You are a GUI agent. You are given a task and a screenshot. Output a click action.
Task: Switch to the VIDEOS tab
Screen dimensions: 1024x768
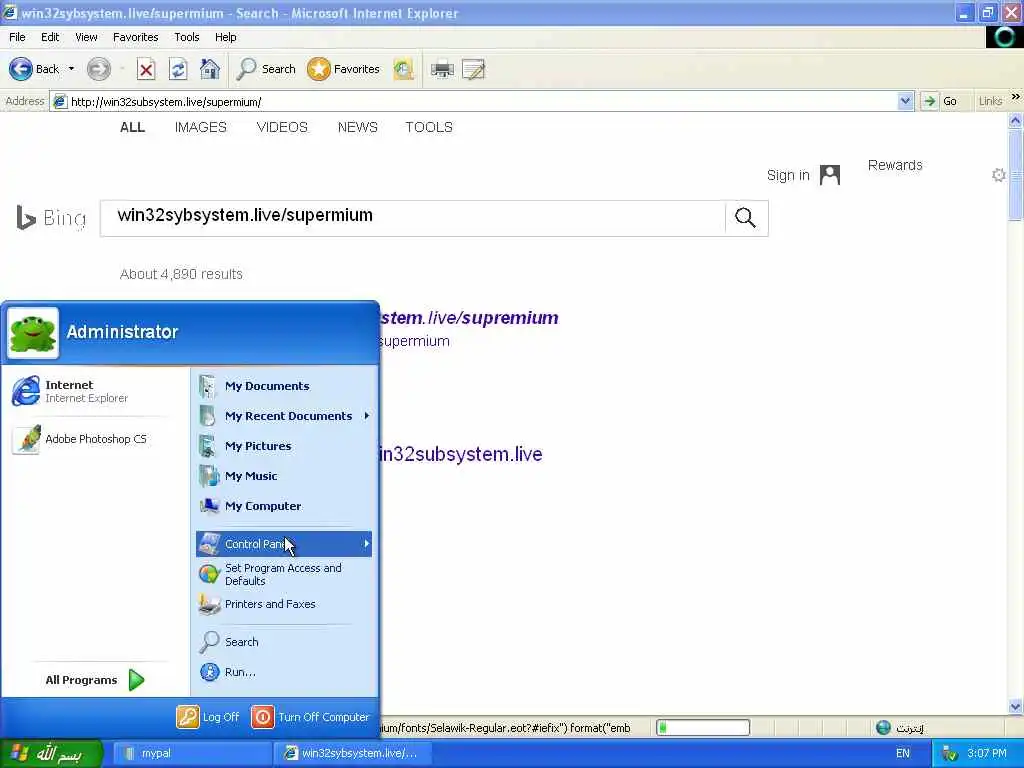pyautogui.click(x=282, y=127)
